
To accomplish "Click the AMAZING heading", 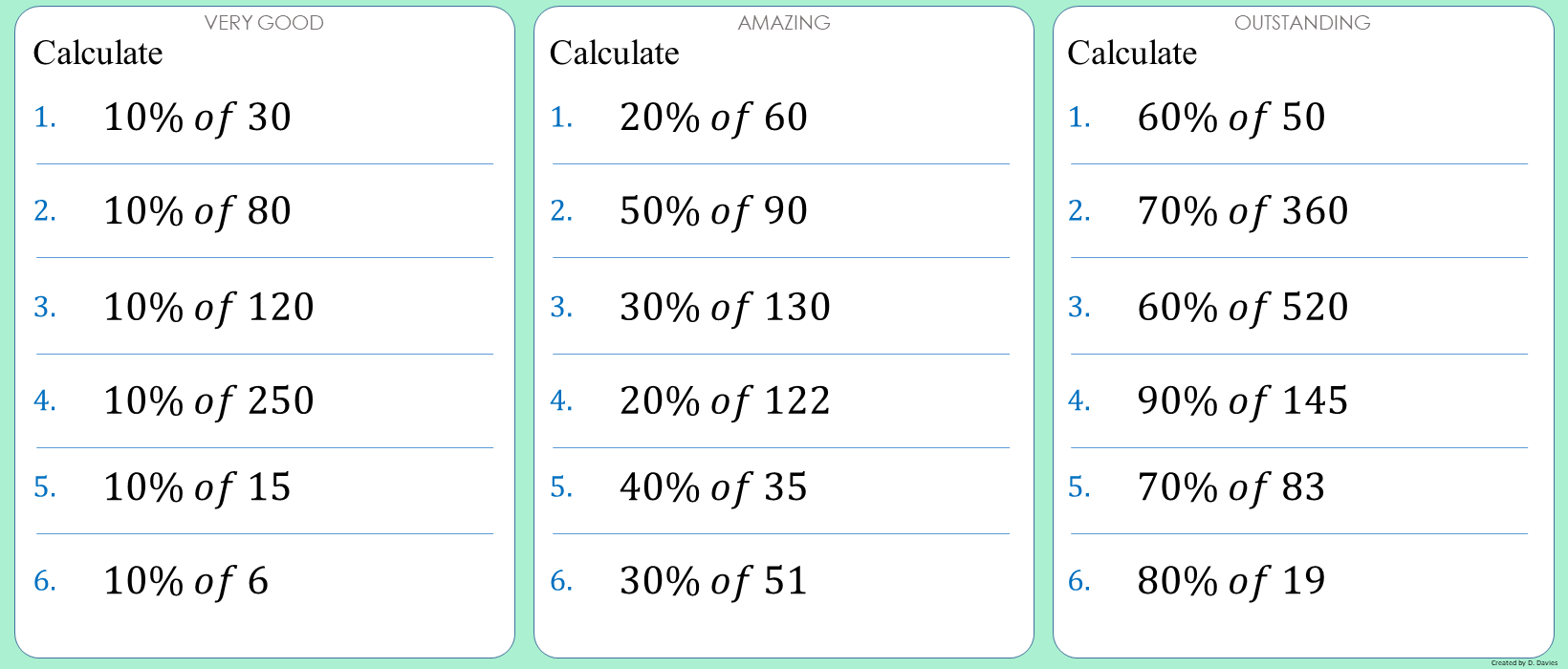I will [x=784, y=23].
